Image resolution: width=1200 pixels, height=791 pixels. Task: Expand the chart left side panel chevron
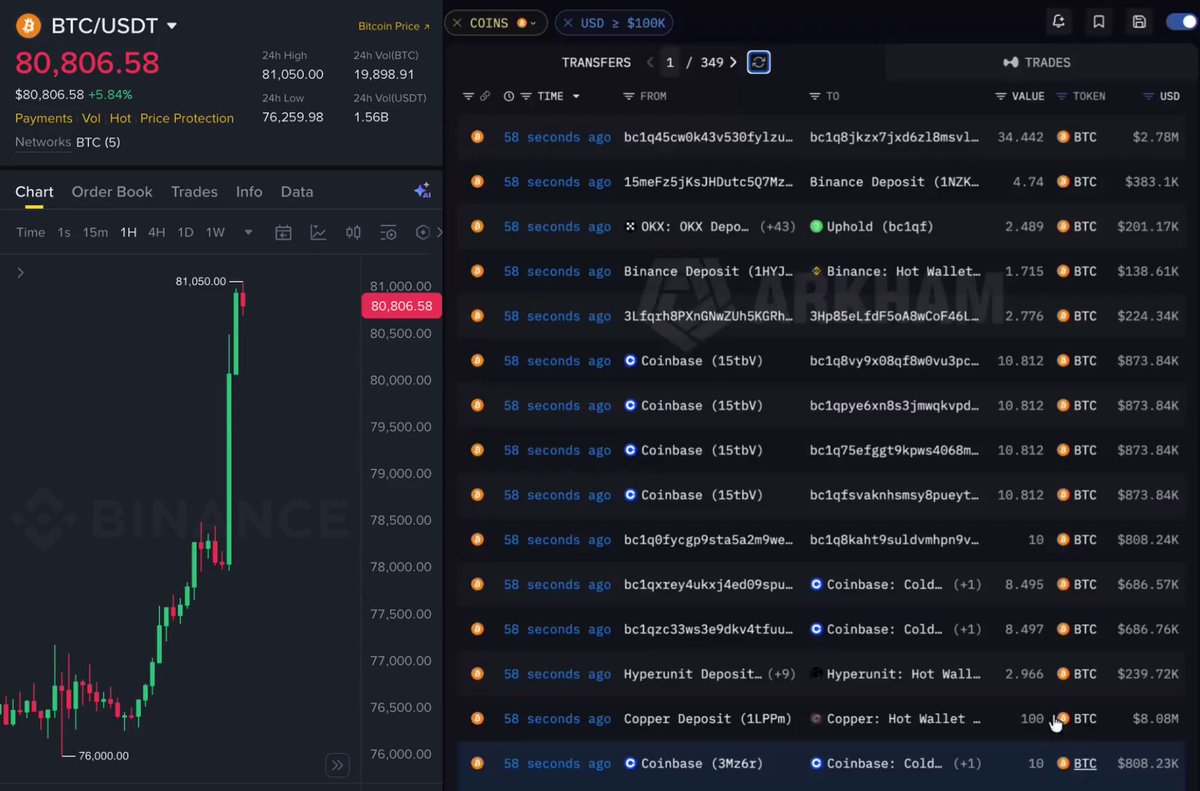coord(20,272)
